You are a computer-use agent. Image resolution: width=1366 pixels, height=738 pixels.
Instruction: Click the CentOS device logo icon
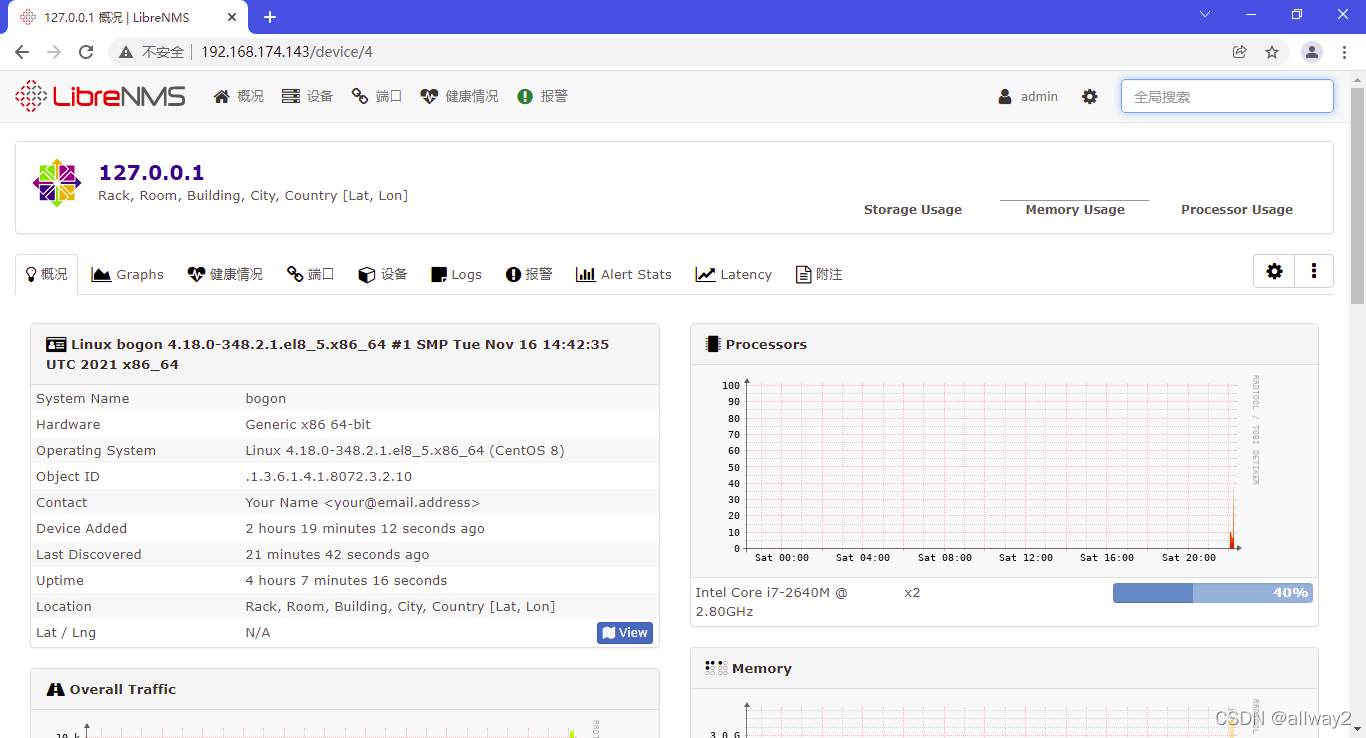(56, 183)
